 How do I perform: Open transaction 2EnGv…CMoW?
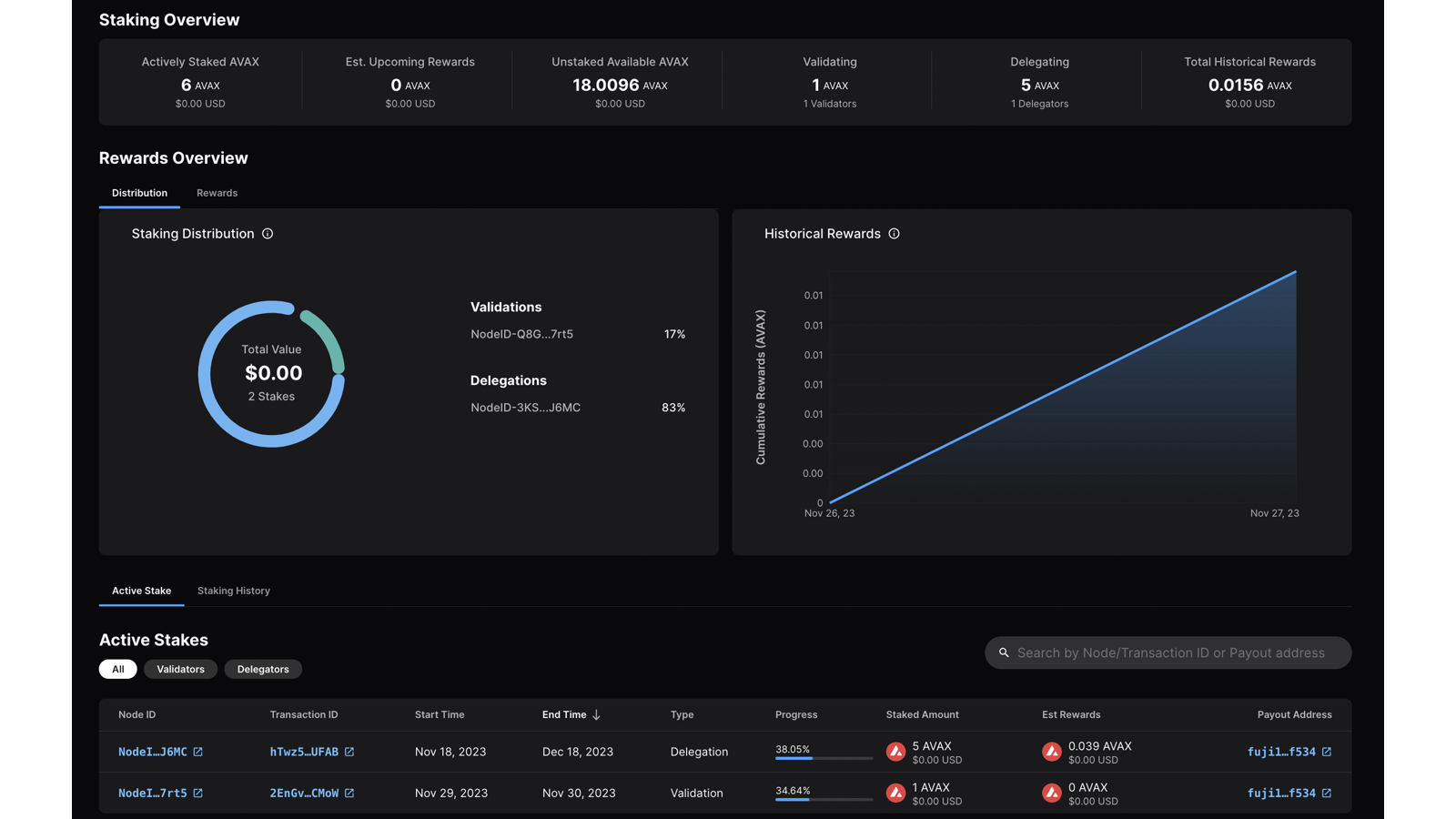point(304,794)
